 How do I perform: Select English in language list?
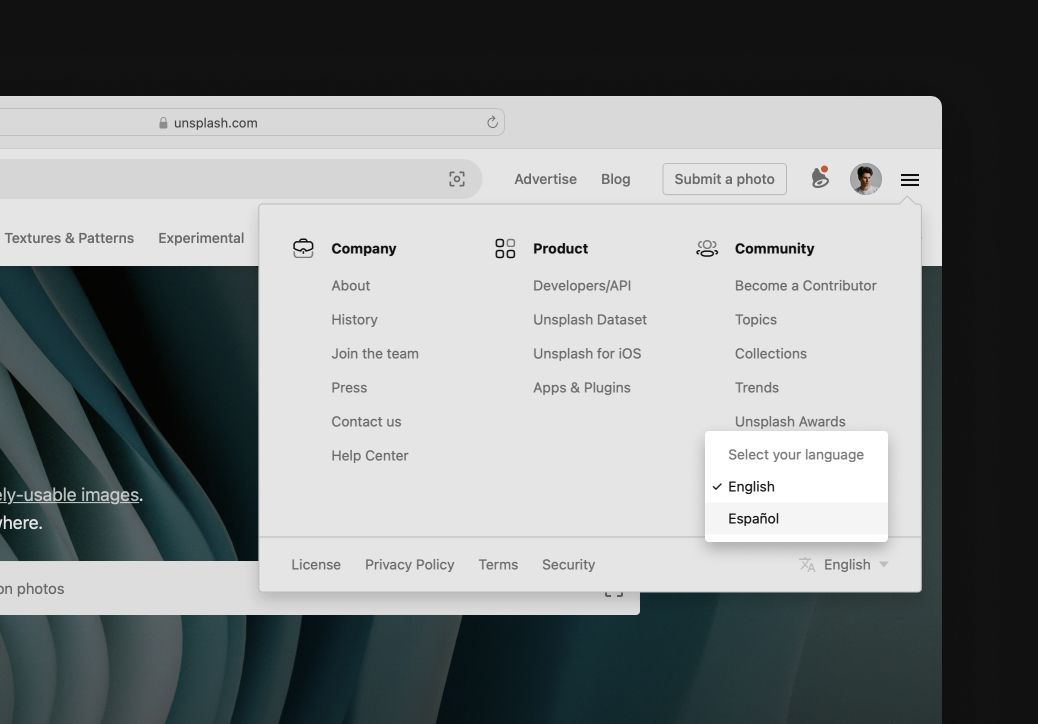click(x=796, y=486)
